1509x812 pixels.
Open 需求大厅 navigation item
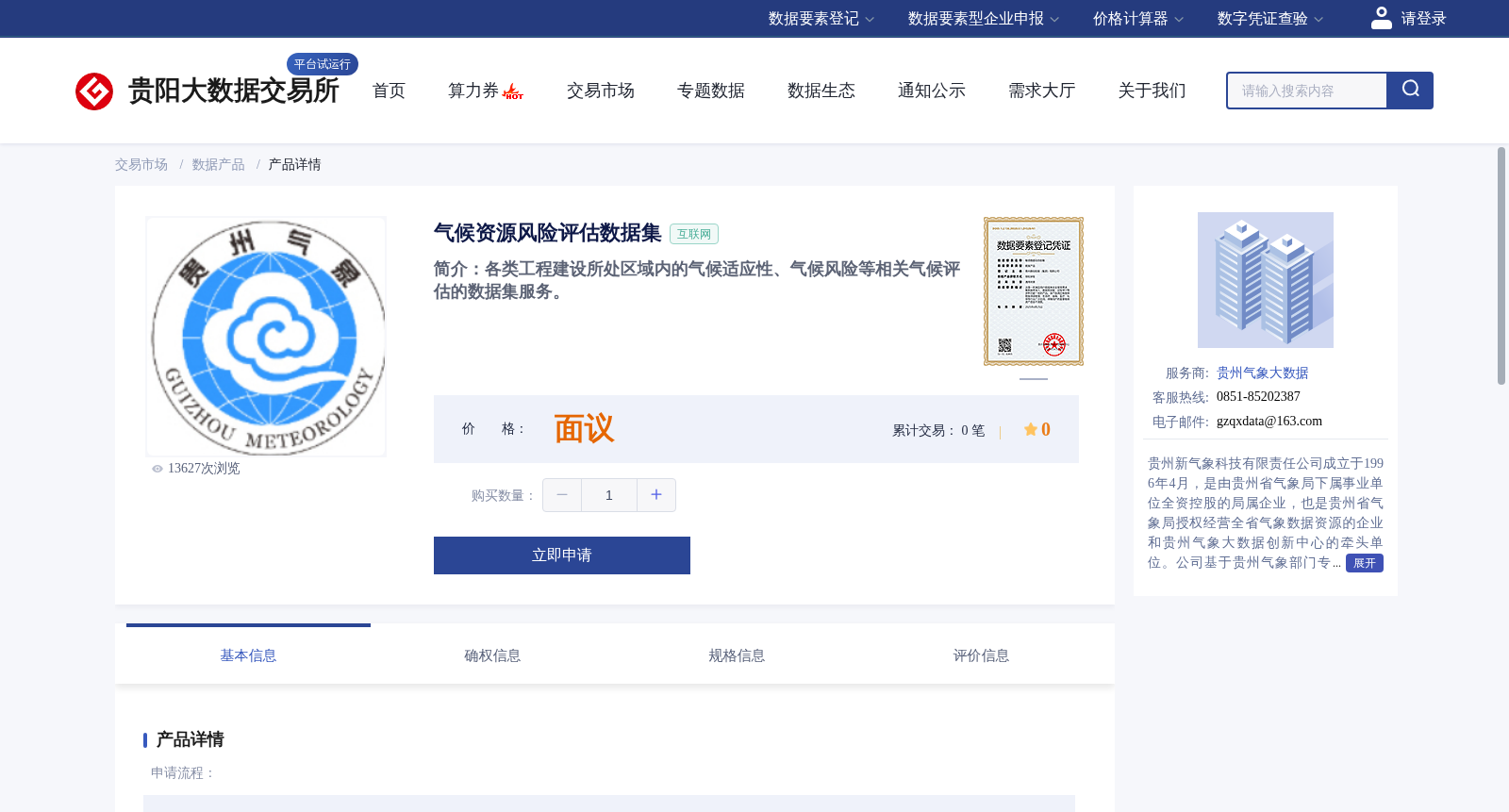1042,91
